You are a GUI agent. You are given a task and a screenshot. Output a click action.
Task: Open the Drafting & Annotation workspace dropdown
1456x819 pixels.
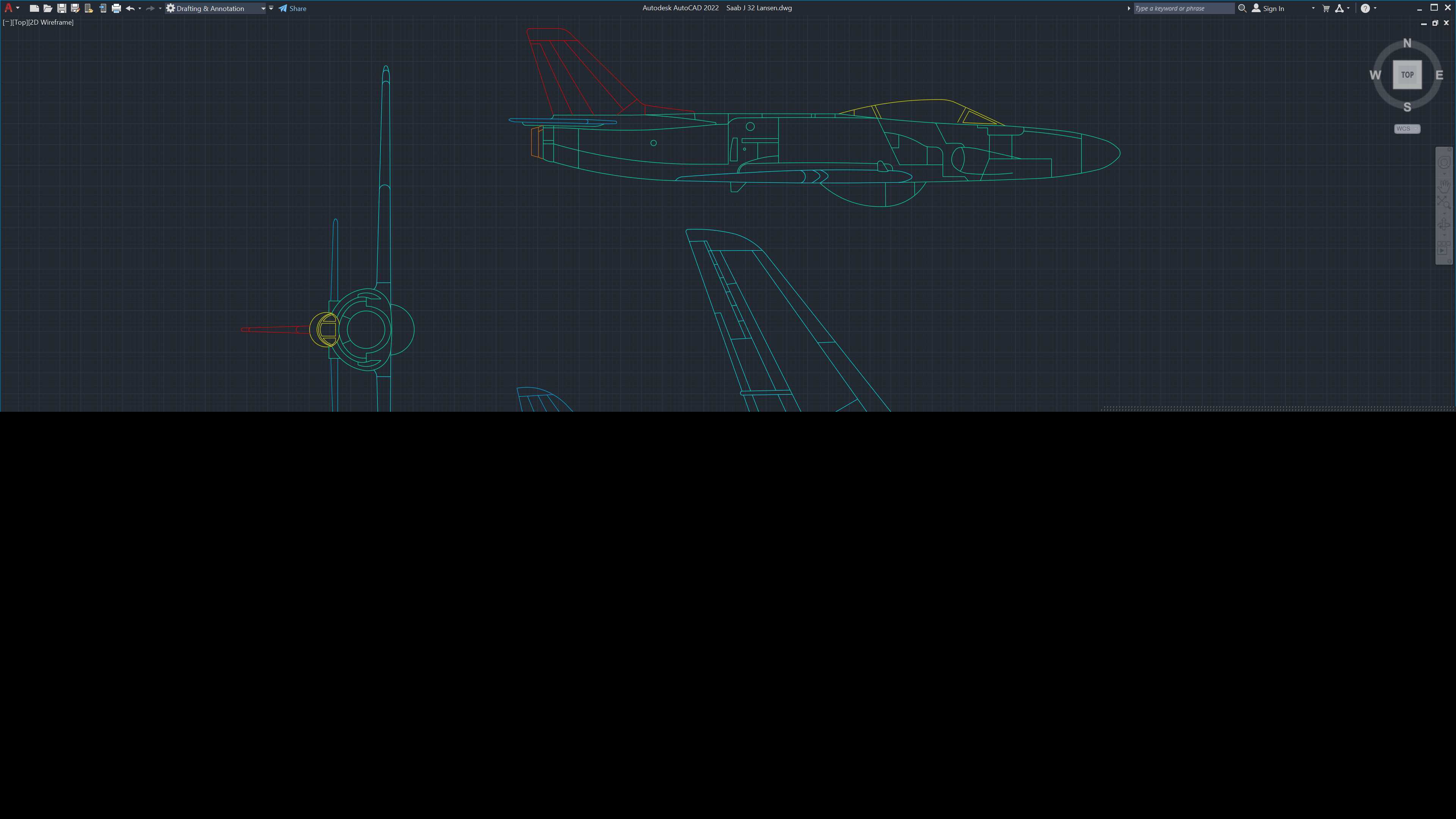[x=215, y=8]
